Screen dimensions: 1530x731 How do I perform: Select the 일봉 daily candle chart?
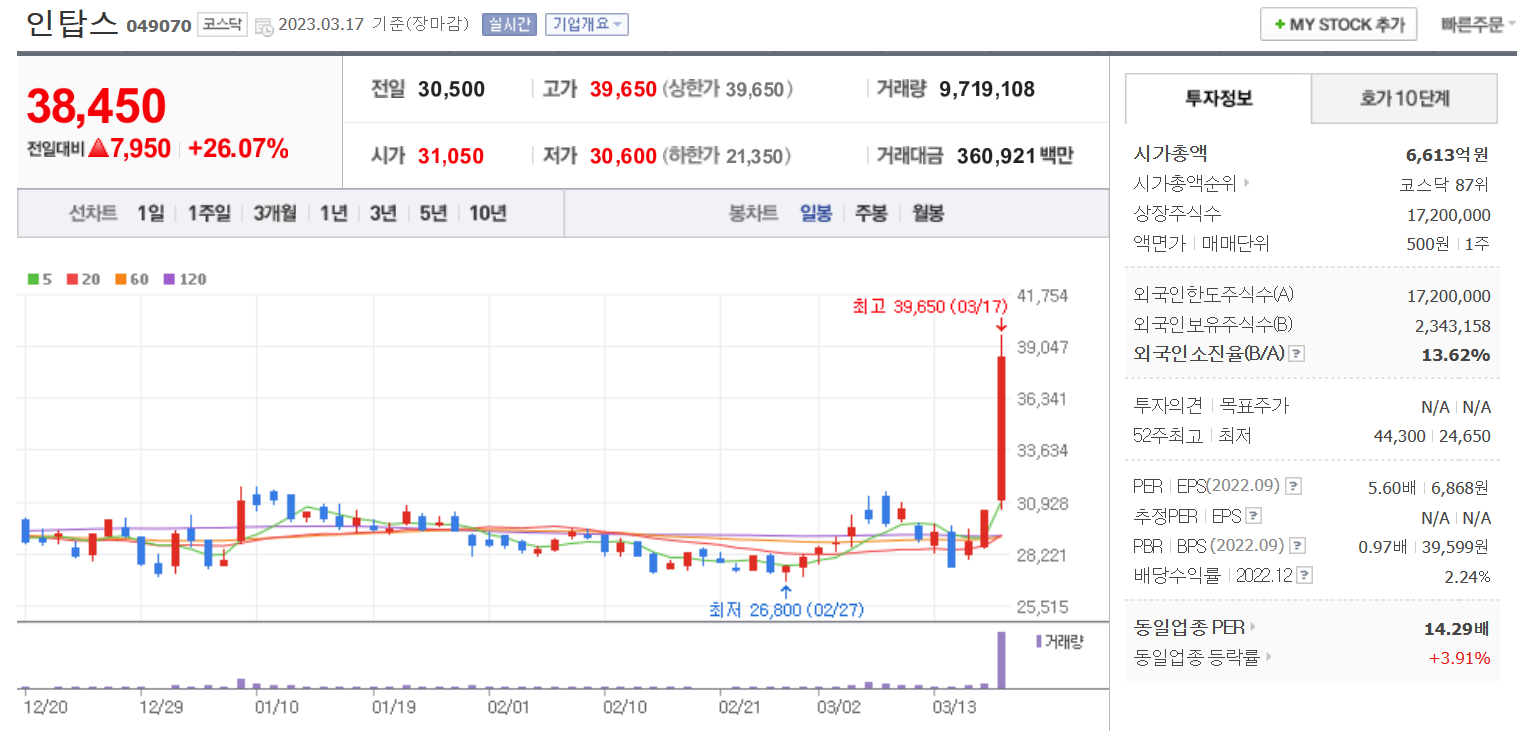(816, 213)
